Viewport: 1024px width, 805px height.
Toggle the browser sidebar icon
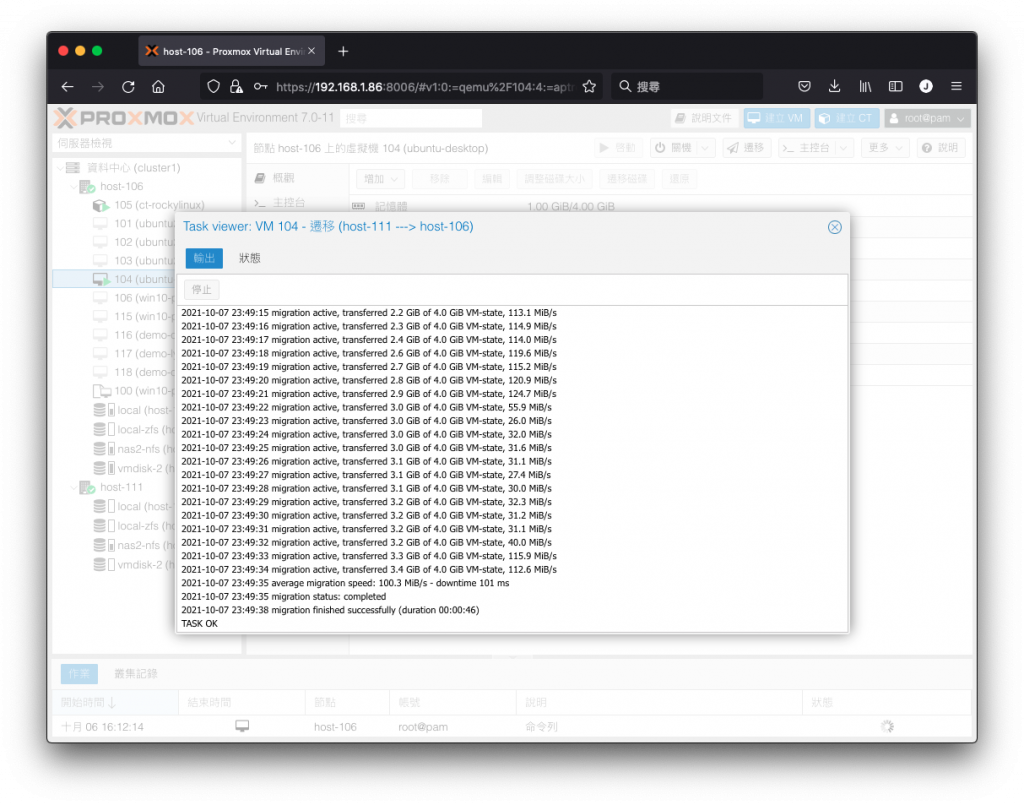pyautogui.click(x=895, y=87)
